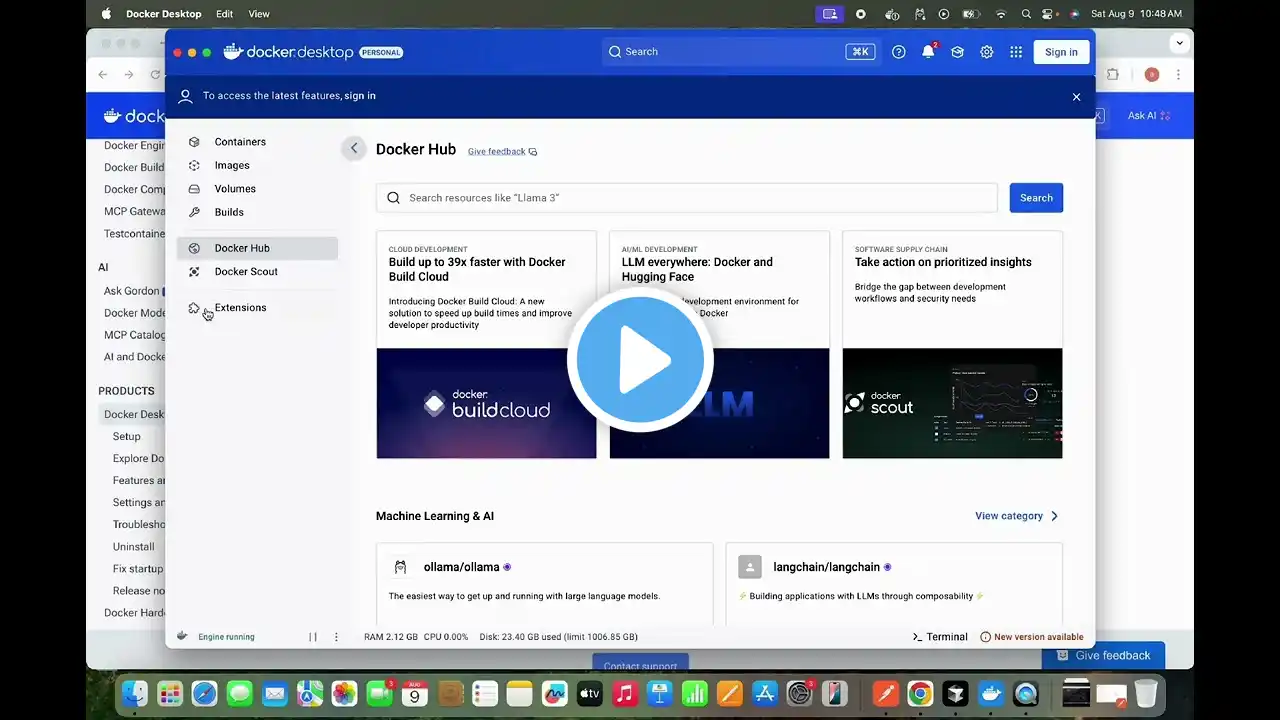Click the help question mark icon
1280x720 pixels.
pos(899,52)
